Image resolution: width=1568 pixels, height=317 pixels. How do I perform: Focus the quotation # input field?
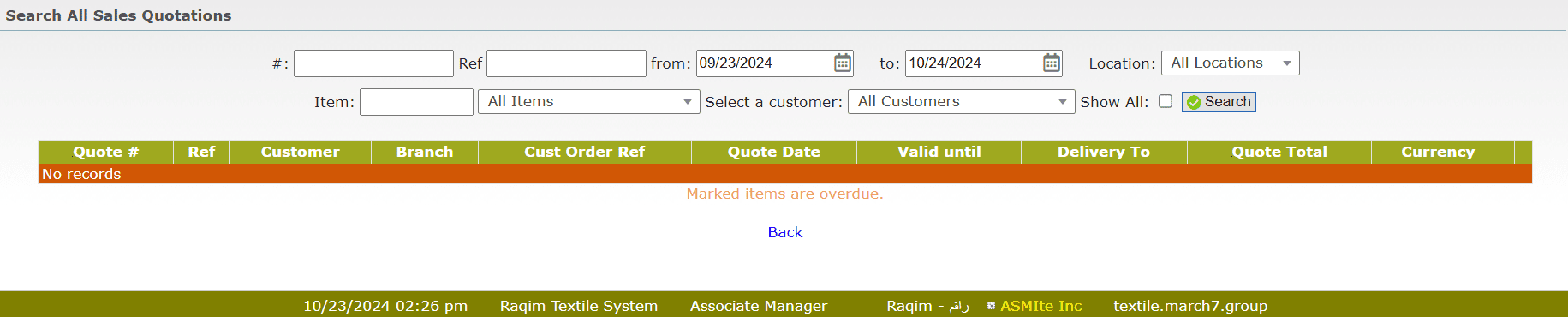373,63
